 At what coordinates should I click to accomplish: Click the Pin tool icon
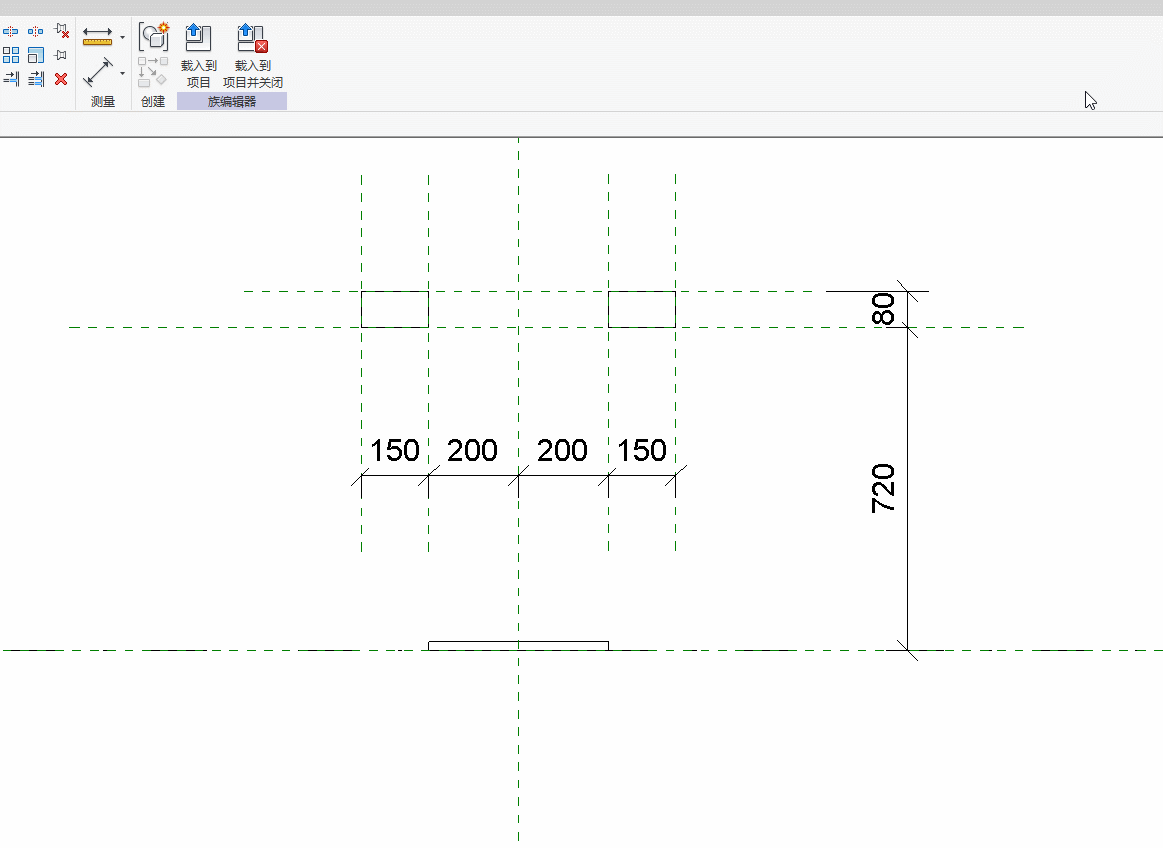click(x=62, y=55)
